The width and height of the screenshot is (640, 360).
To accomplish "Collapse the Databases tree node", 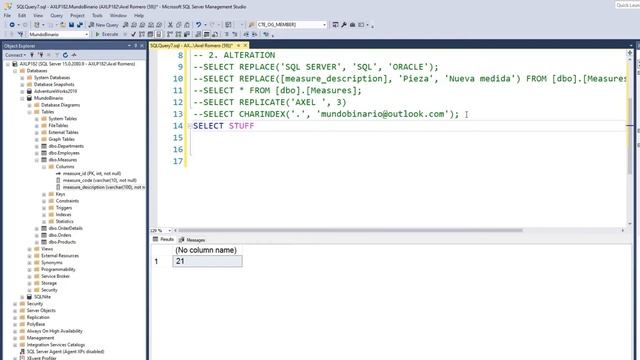I will tap(15, 71).
